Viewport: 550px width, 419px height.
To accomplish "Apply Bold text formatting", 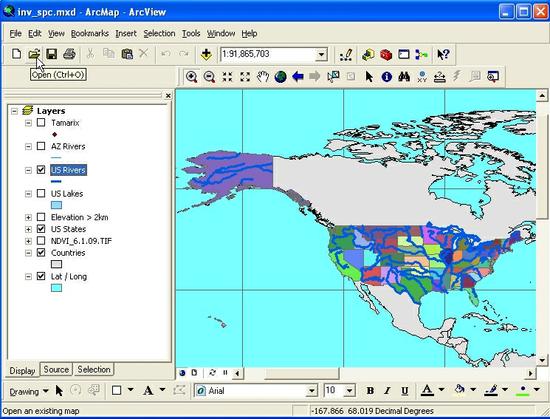I will [370, 391].
